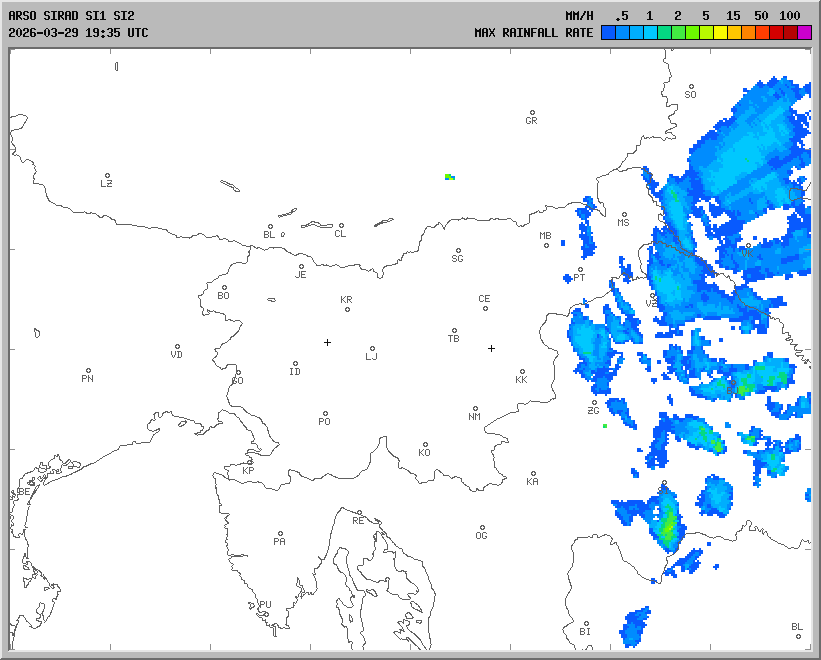Click the 100 value on legend scale
The width and height of the screenshot is (821, 660).
[789, 16]
